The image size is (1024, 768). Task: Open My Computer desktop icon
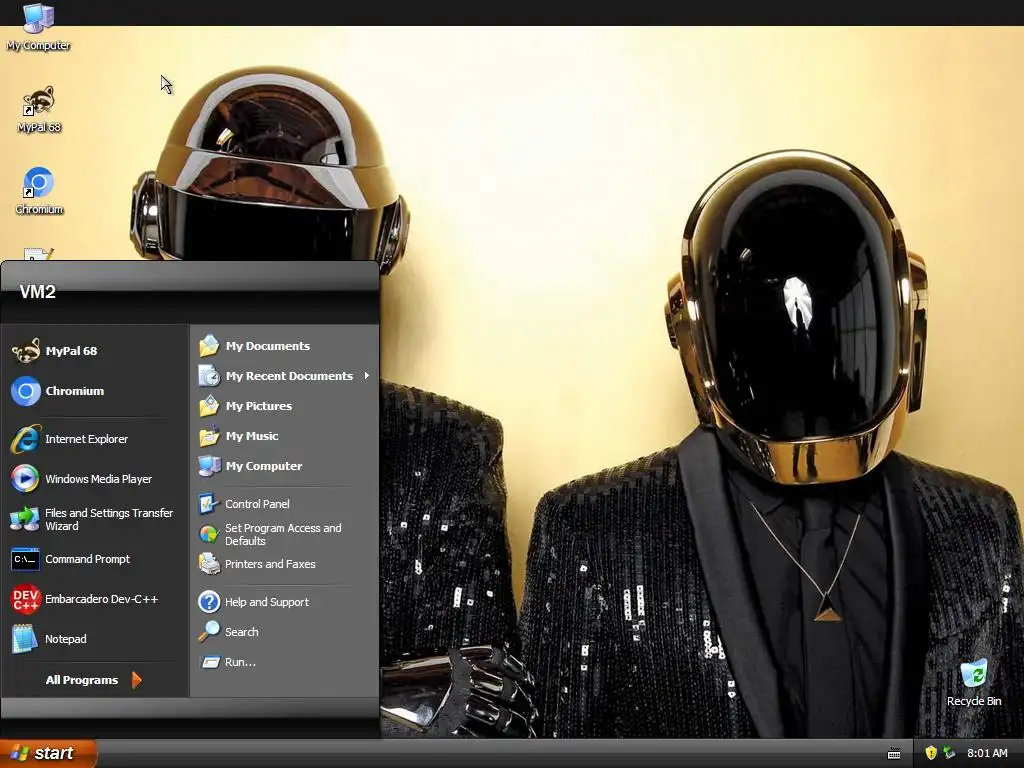(38, 26)
